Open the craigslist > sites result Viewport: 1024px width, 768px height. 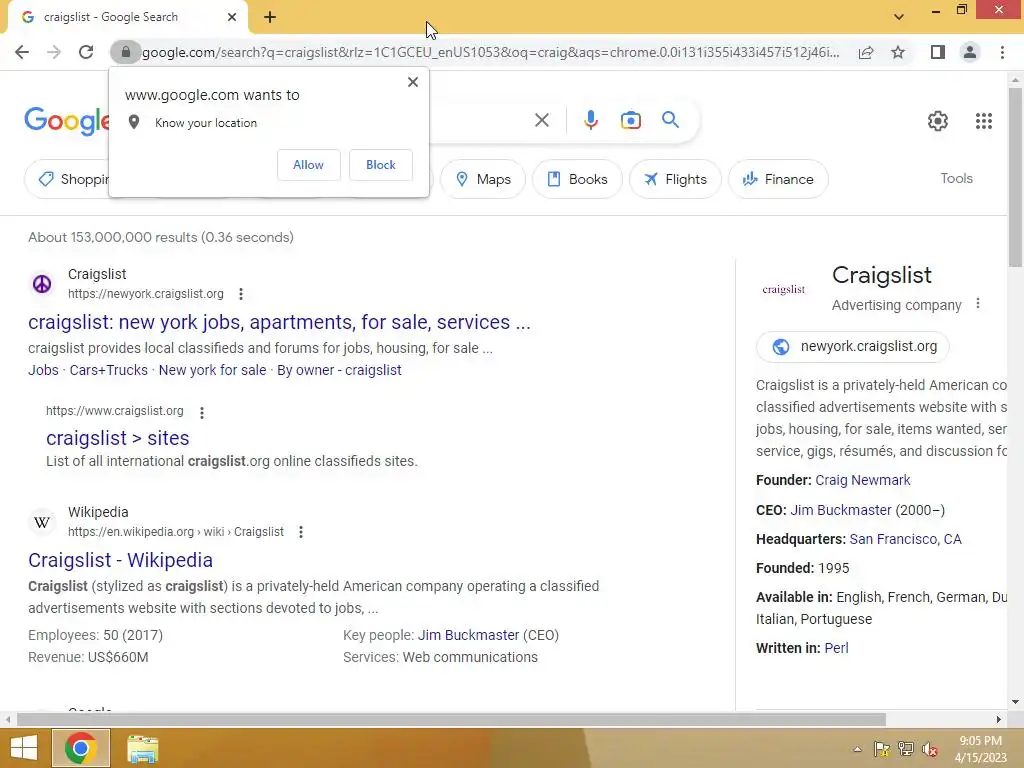point(118,438)
